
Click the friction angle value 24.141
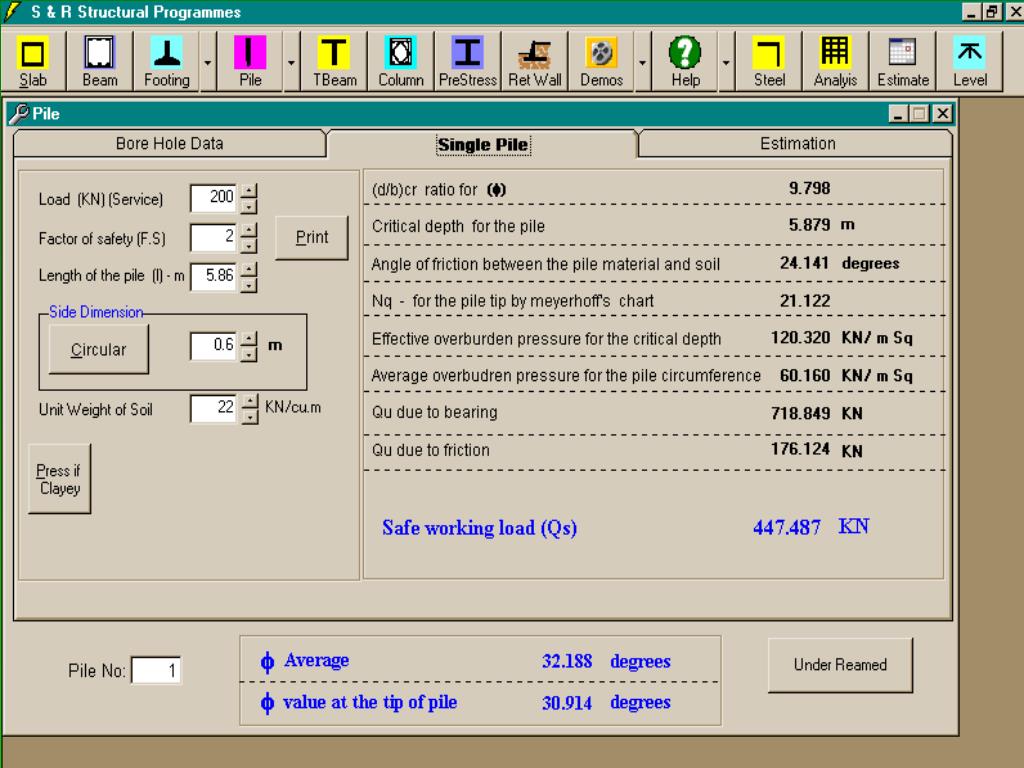pyautogui.click(x=804, y=263)
